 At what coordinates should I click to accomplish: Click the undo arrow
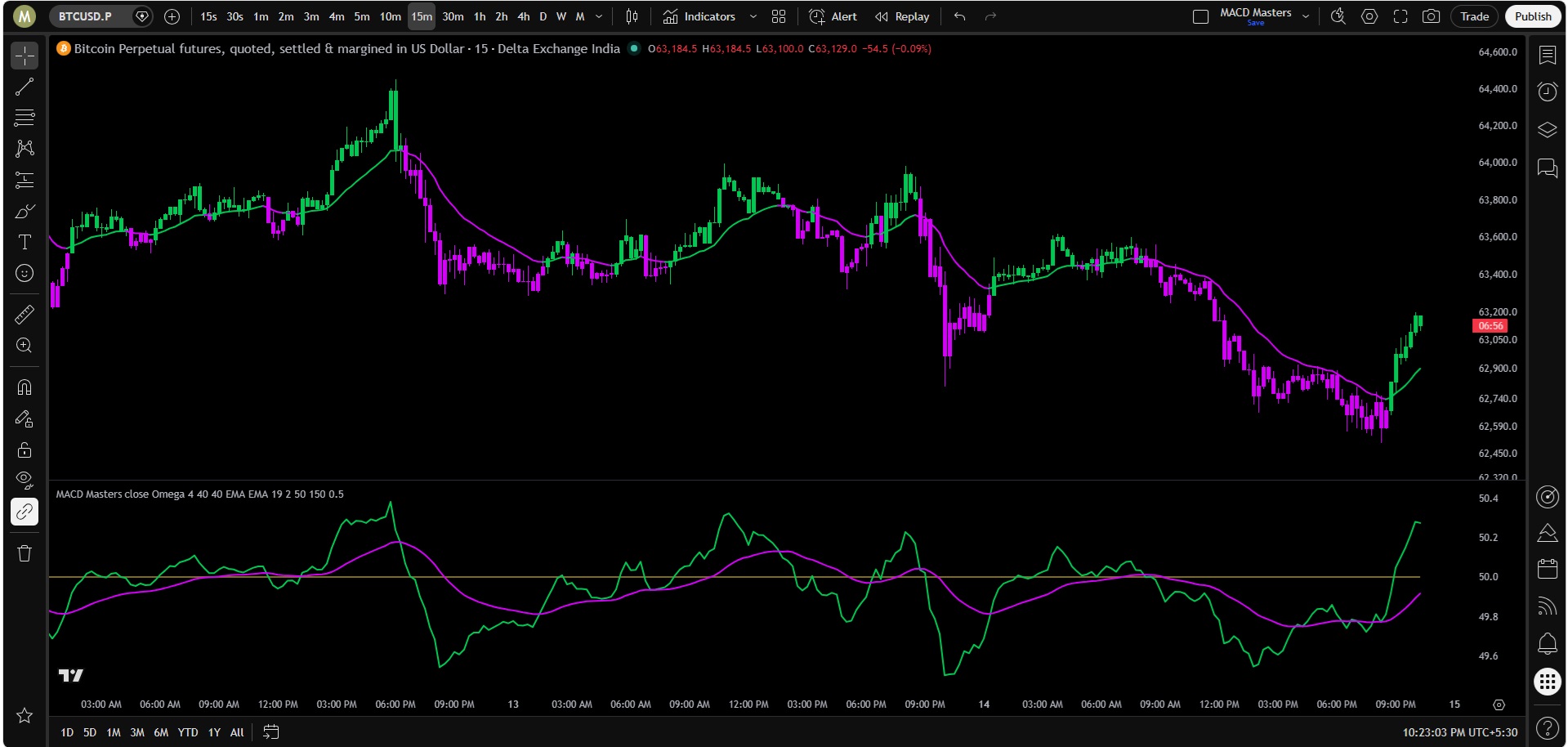coord(960,16)
